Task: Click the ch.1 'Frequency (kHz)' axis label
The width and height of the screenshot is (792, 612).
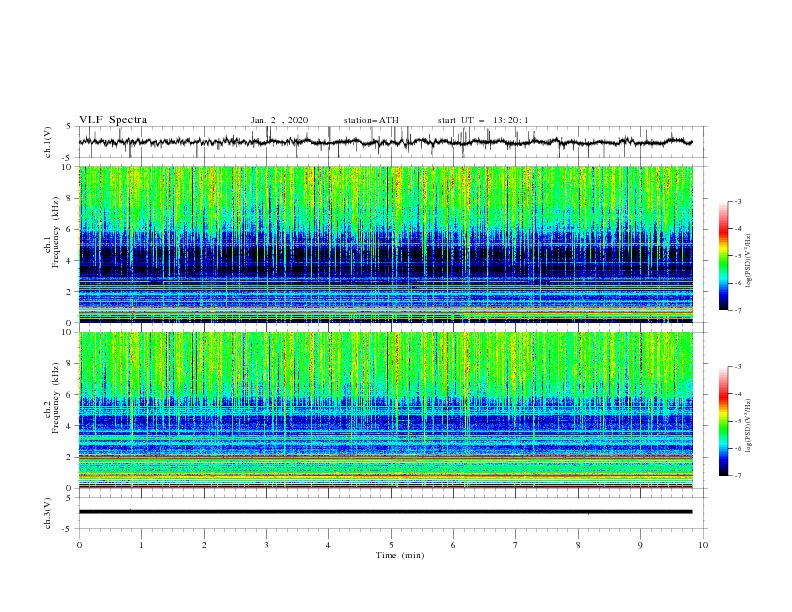Action: 56,233
